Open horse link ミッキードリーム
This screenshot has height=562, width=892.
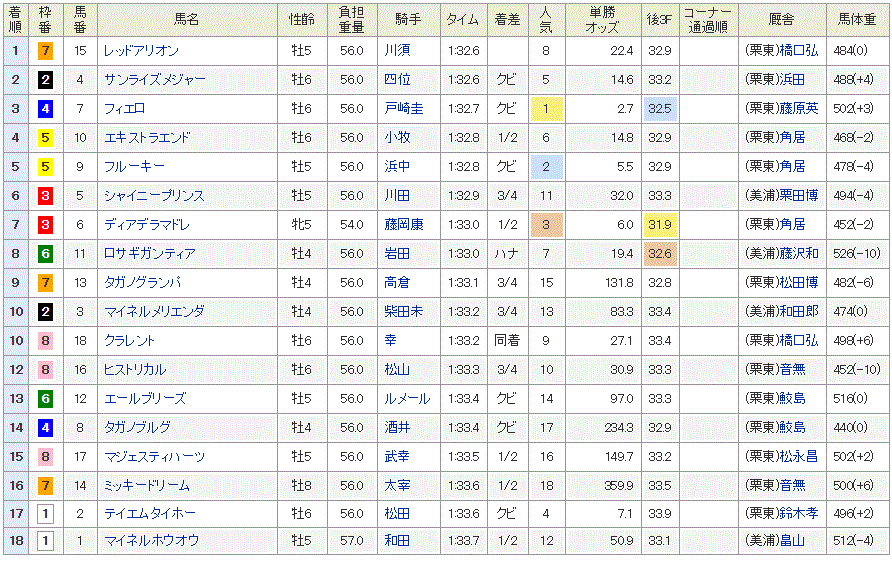coord(147,486)
